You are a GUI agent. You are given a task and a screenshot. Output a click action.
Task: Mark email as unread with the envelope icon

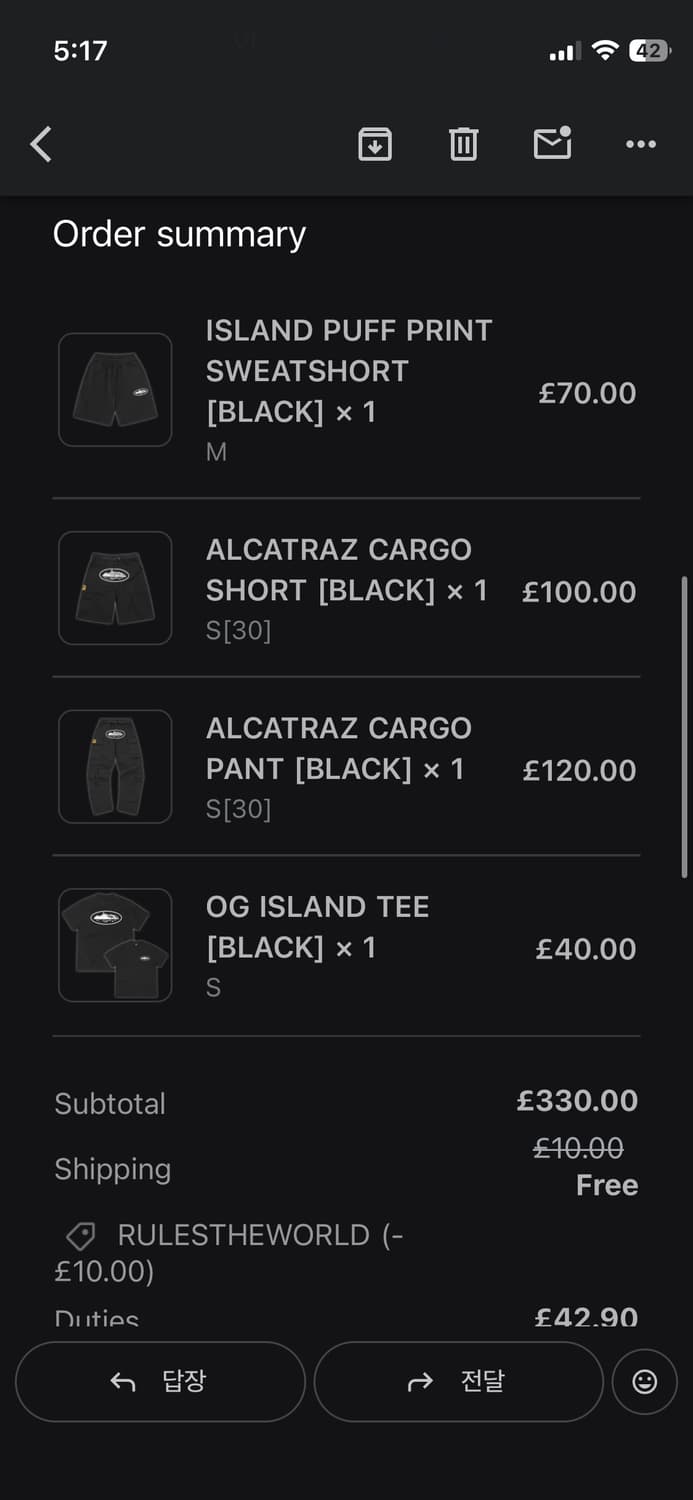point(552,144)
